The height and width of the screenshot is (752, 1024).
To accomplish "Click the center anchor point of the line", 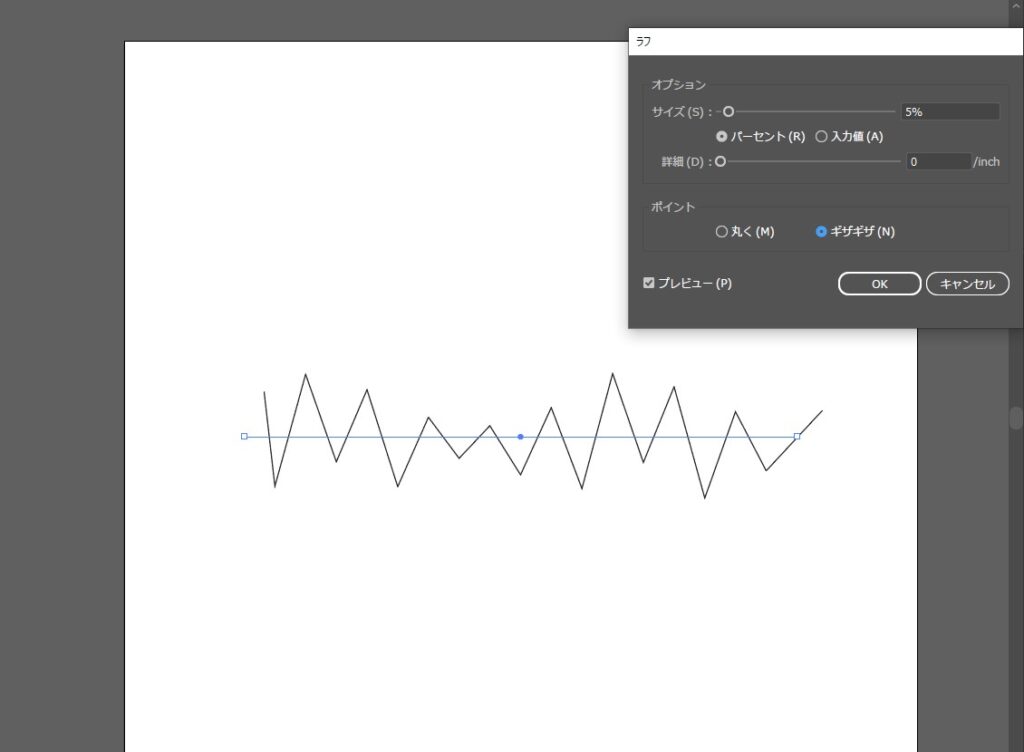I will [x=520, y=437].
